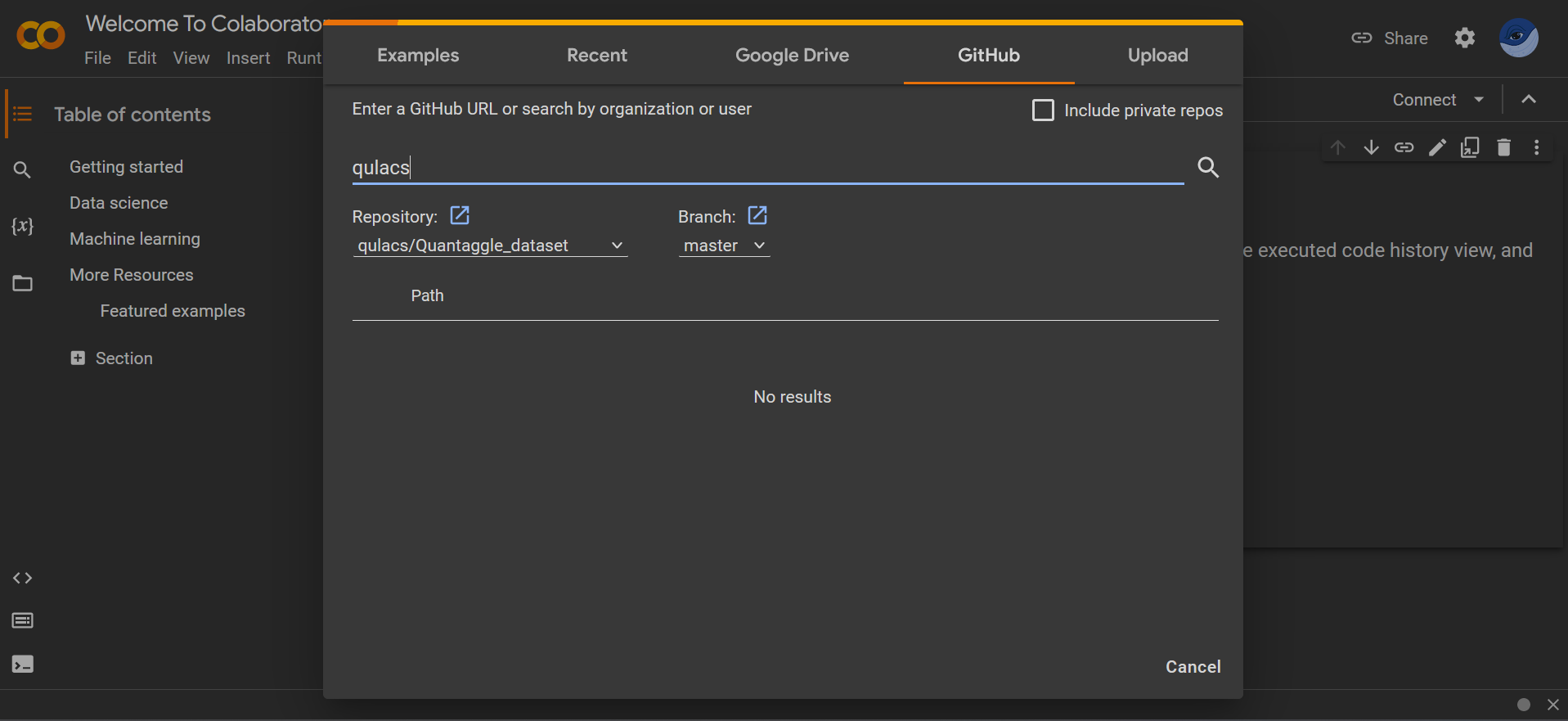The width and height of the screenshot is (1568, 721).
Task: Open the Variables {x} panel
Action: (22, 226)
